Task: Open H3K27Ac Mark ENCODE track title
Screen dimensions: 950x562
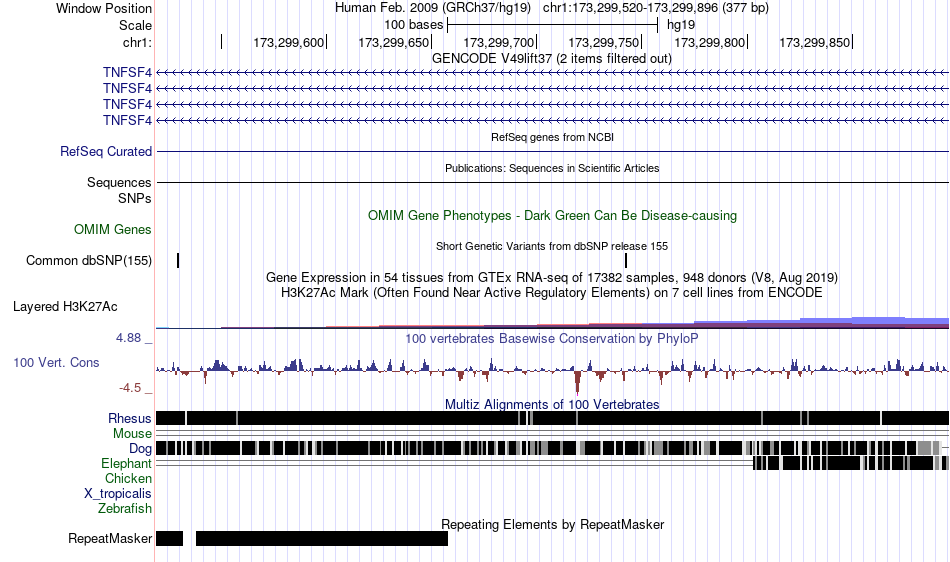Action: point(552,293)
